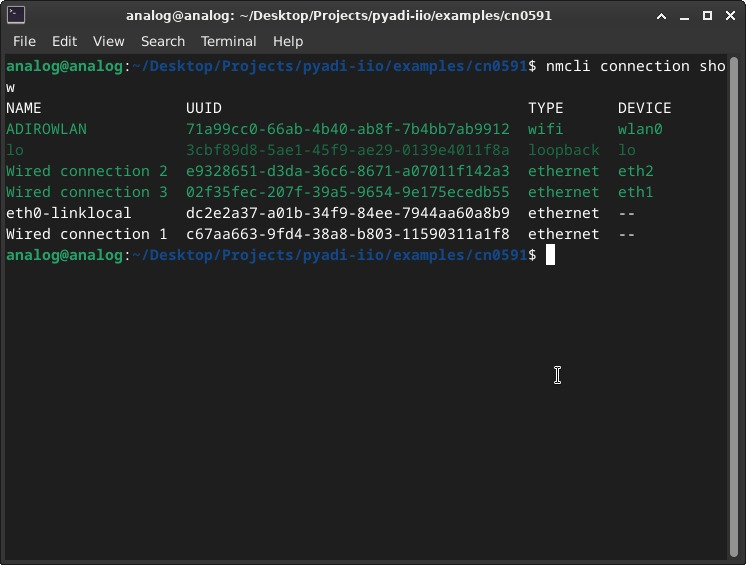Click the 'Wired connection 3' name
Screen dimensions: 746x565
click(x=87, y=192)
